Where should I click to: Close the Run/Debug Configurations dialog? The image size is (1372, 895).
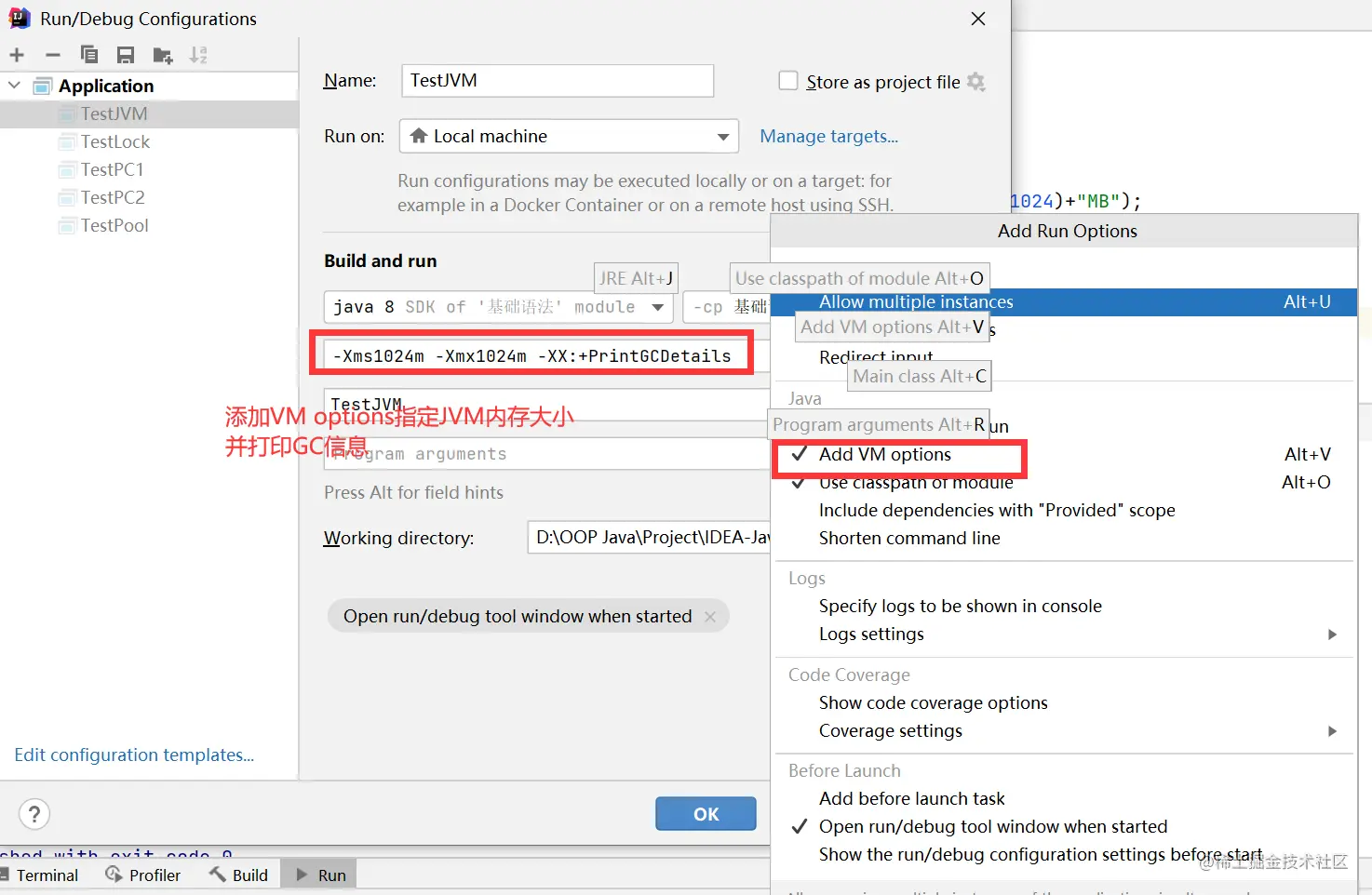click(978, 19)
